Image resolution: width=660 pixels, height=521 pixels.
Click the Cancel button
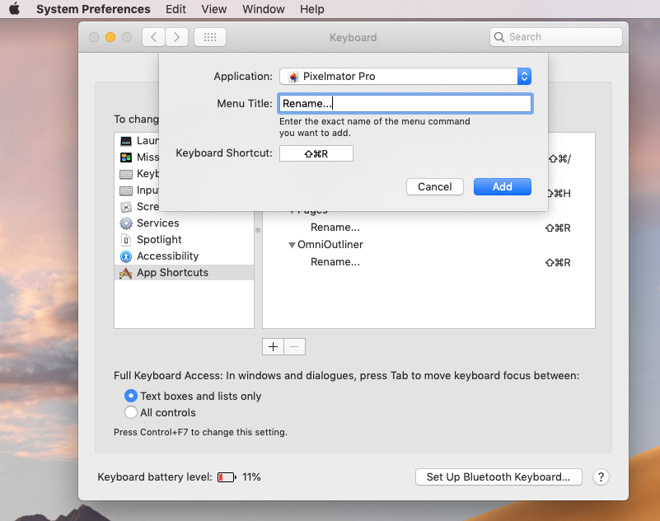(x=435, y=187)
